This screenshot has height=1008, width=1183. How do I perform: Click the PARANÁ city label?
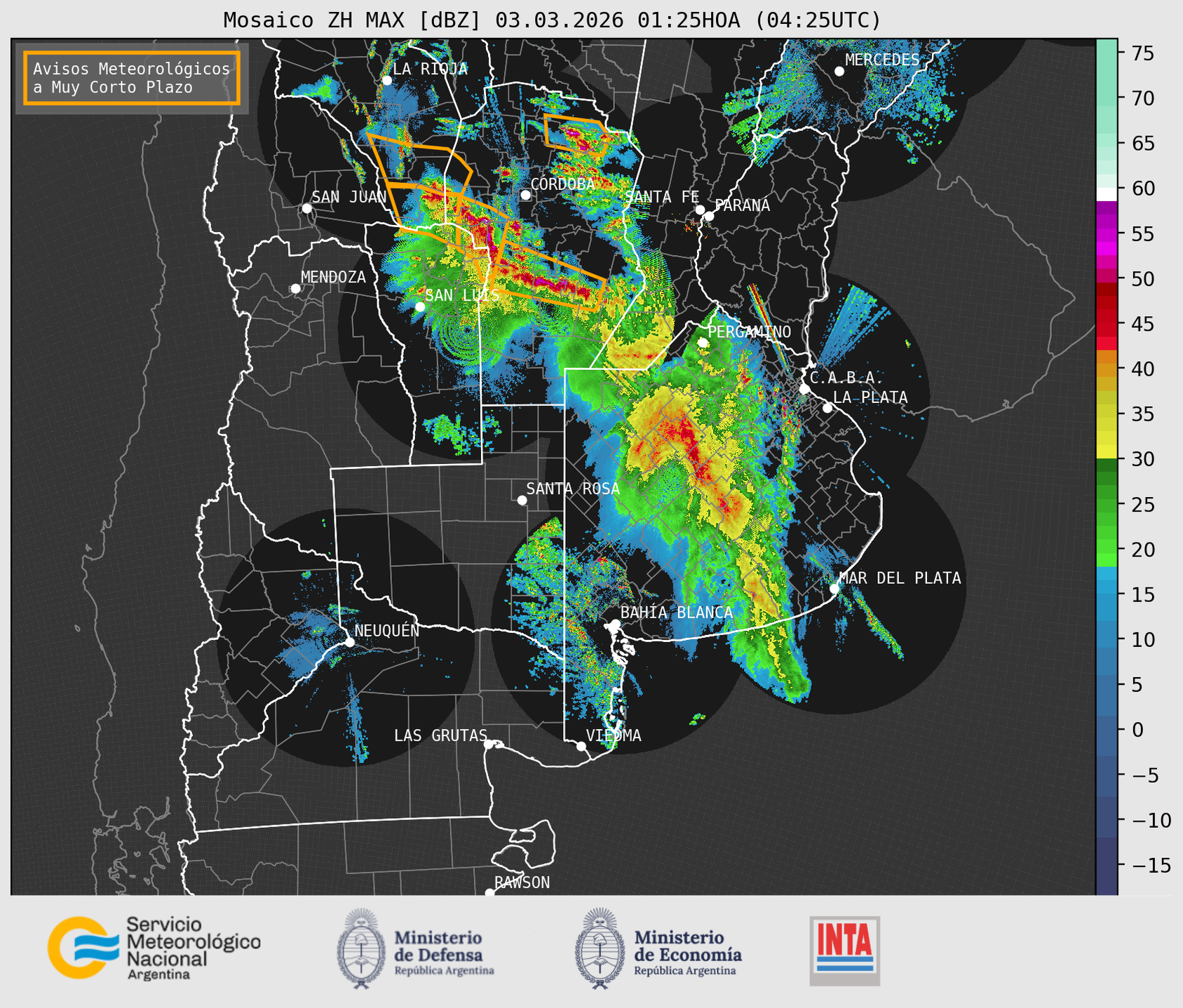pyautogui.click(x=742, y=205)
